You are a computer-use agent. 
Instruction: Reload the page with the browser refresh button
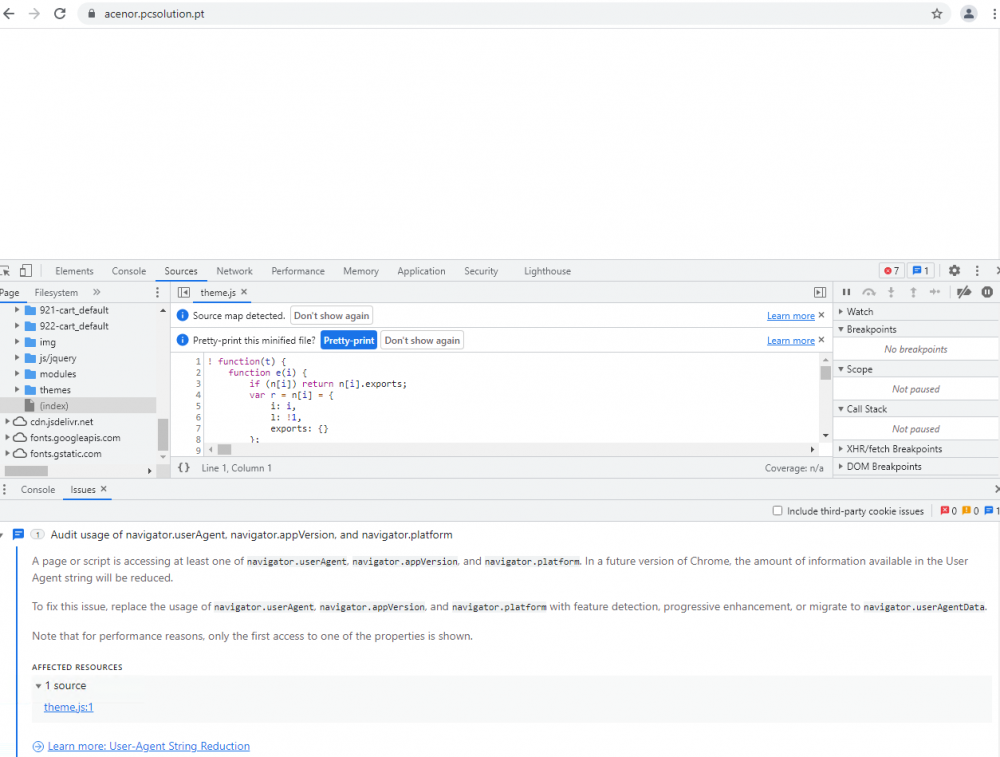click(x=60, y=14)
